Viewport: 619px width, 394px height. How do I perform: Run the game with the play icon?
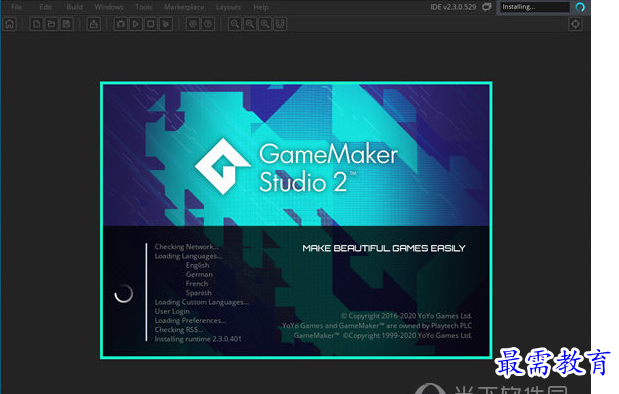pyautogui.click(x=135, y=24)
